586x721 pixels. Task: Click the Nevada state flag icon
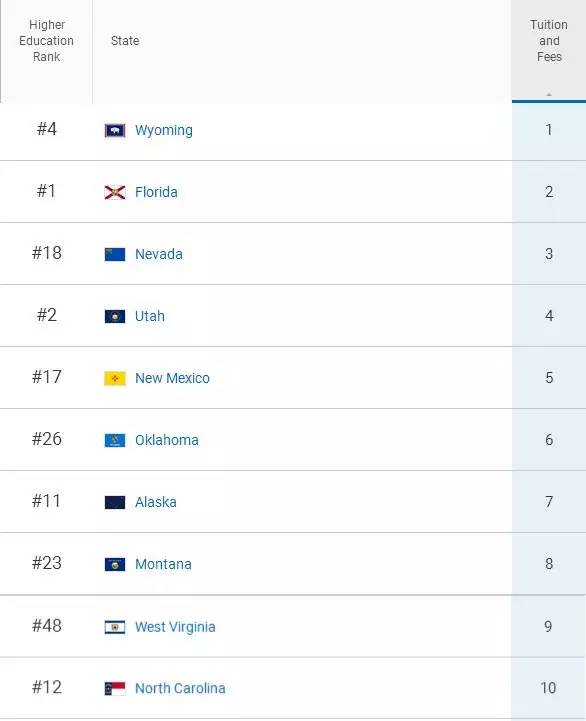tap(115, 254)
